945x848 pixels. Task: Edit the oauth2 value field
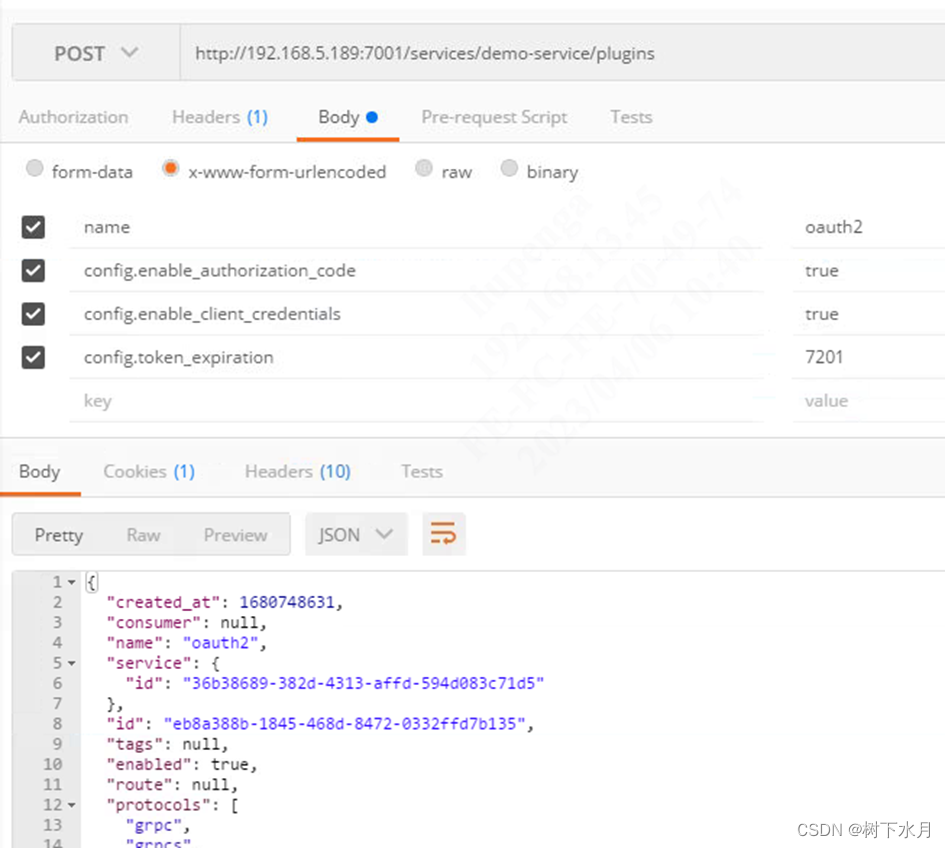pos(868,227)
